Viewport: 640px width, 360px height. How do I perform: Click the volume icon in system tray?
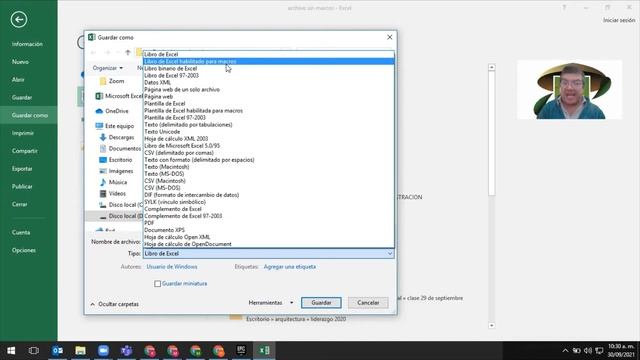pyautogui.click(x=588, y=351)
